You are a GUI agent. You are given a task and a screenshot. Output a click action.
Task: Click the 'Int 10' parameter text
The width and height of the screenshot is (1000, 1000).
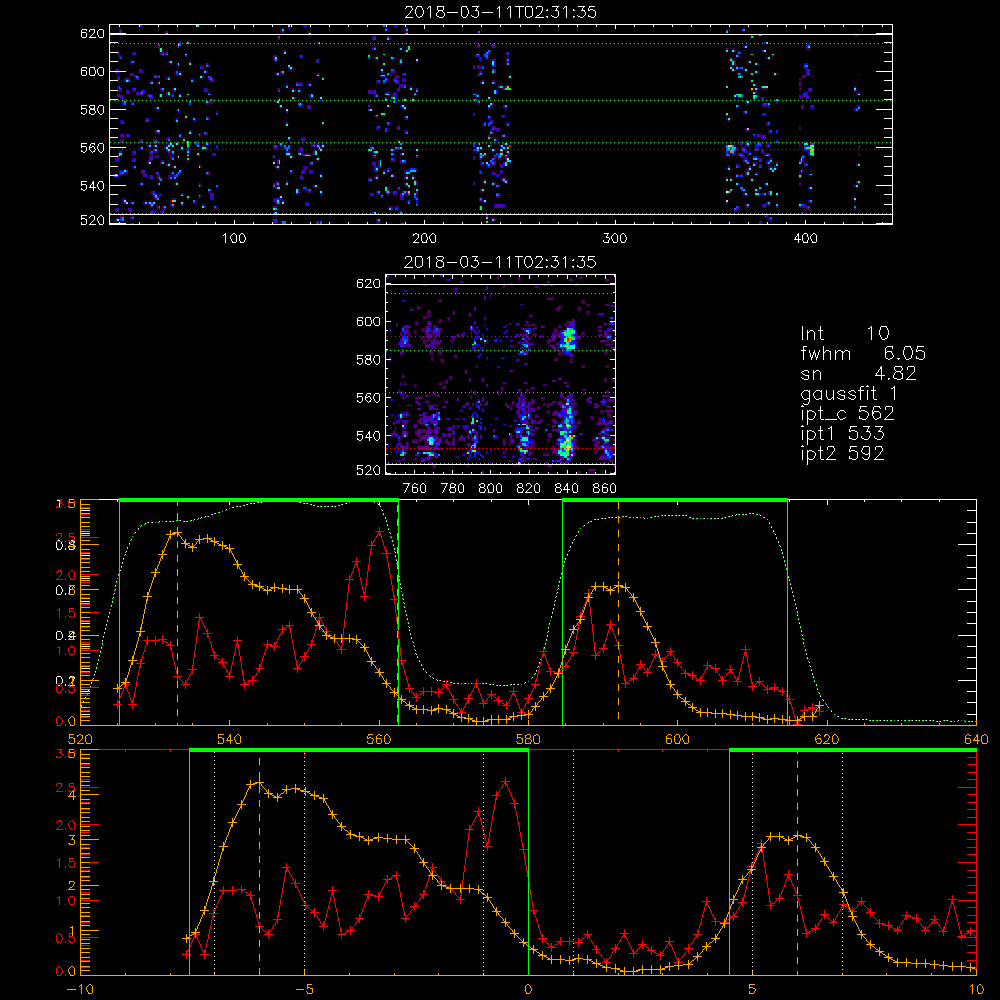844,333
